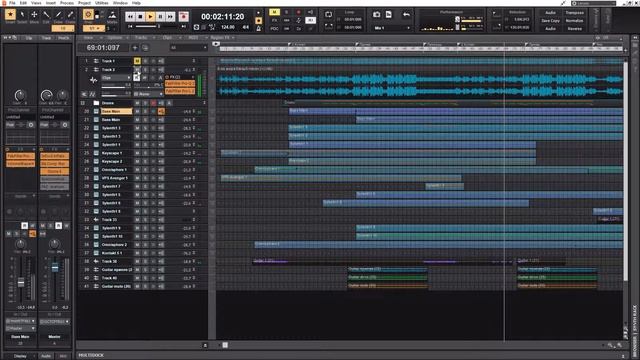Open the Process menu
This screenshot has height=360, width=640.
[67, 3]
